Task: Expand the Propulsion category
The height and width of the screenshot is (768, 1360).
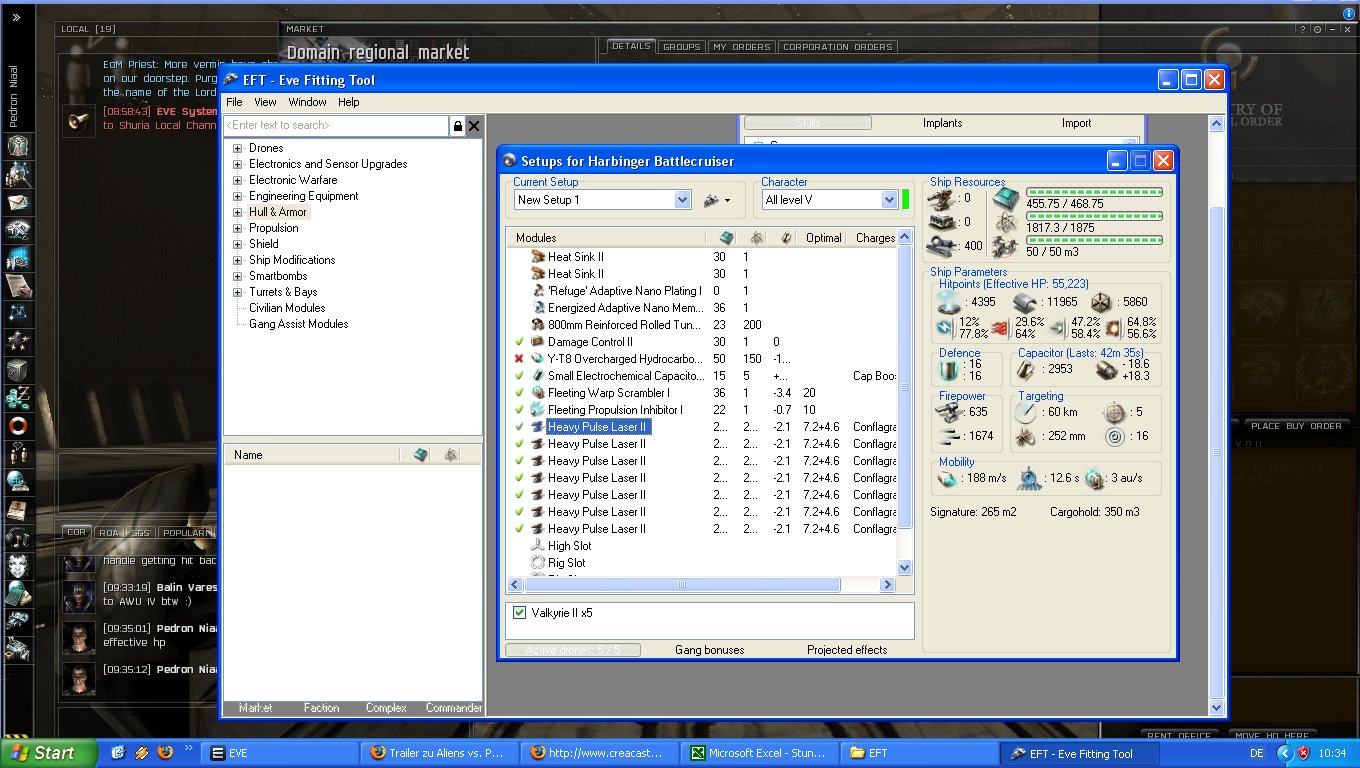Action: click(x=238, y=228)
